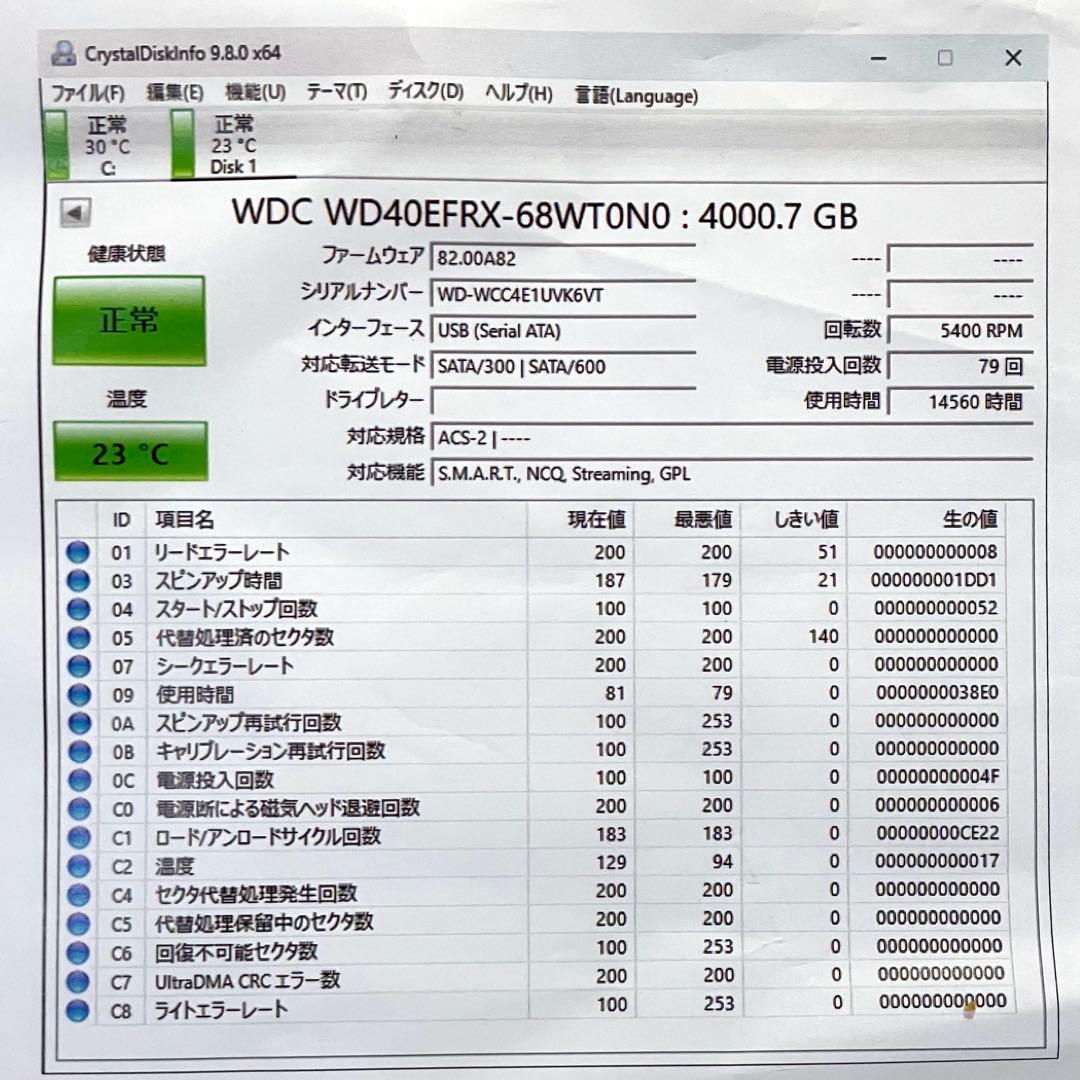Click the blue status orb for ID 03
This screenshot has width=1080, height=1080.
coord(78,581)
